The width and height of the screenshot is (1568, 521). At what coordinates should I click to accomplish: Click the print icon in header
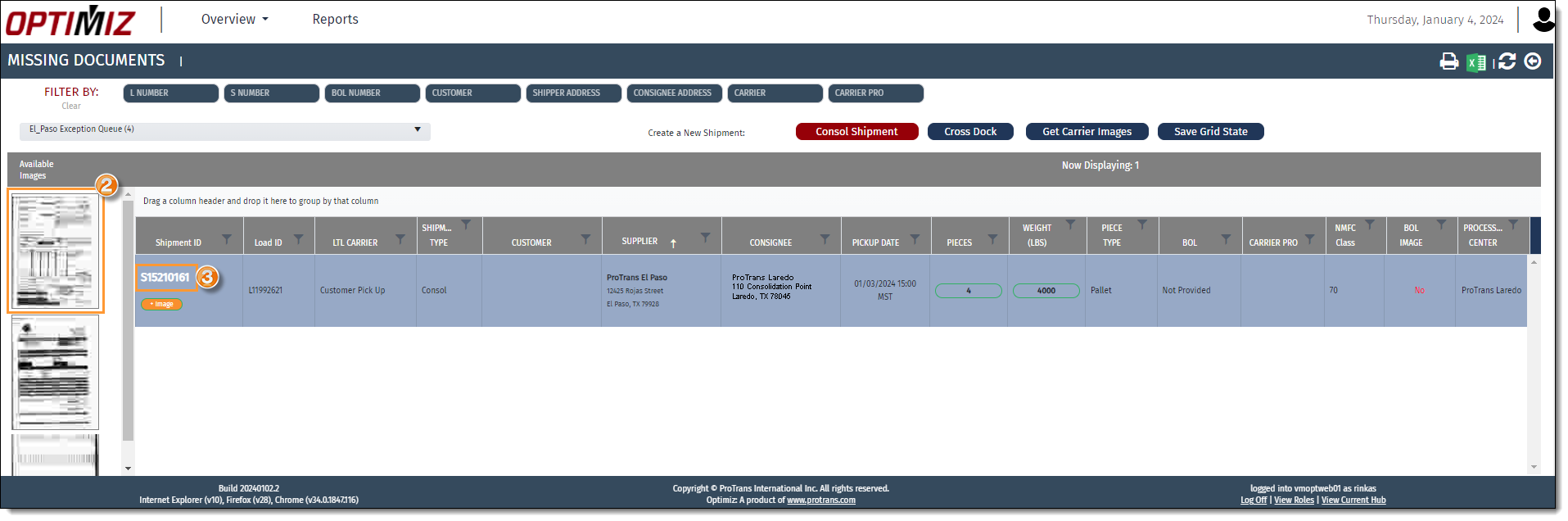1448,61
